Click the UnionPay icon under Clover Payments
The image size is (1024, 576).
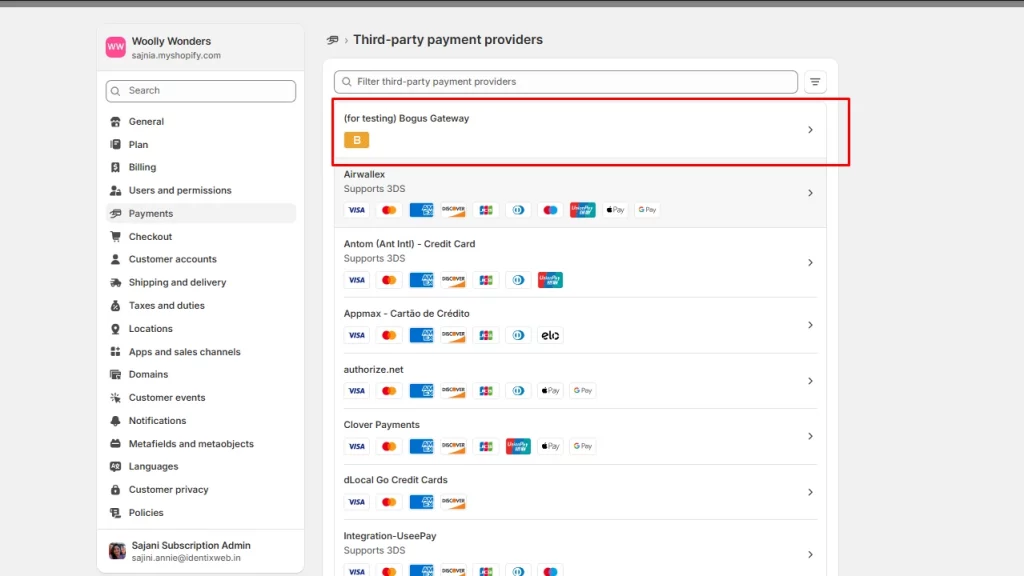tap(518, 446)
